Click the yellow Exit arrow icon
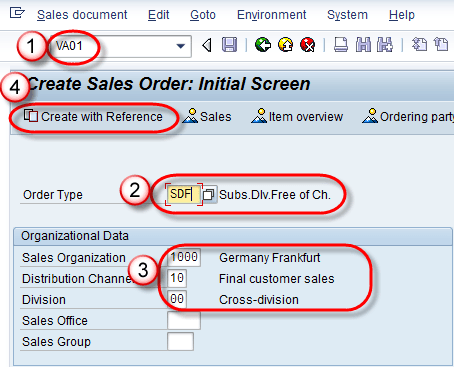 pos(285,45)
